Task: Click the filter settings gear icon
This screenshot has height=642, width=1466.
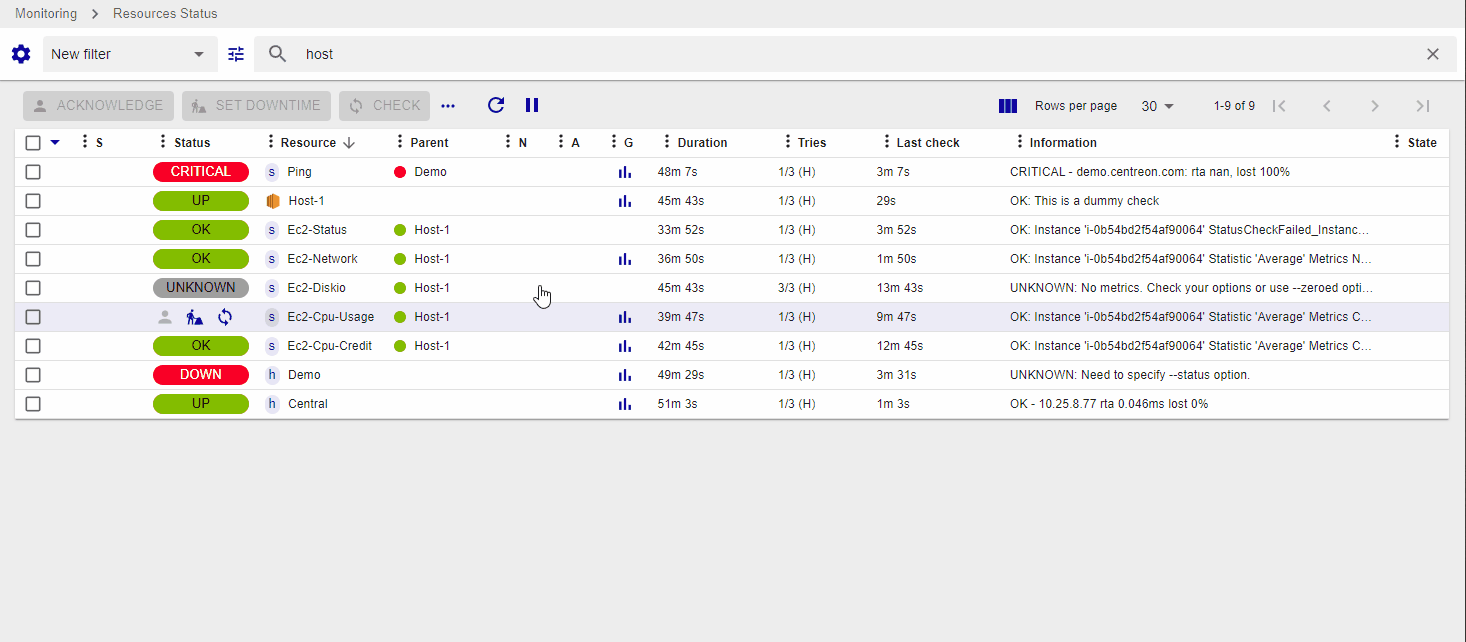Action: point(21,54)
